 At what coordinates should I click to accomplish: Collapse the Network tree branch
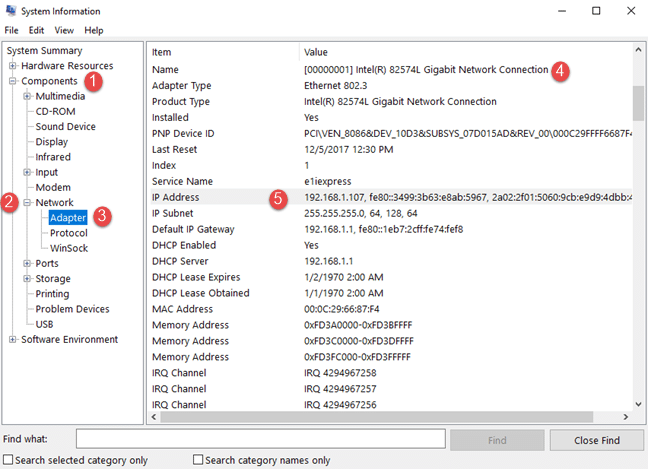27,203
